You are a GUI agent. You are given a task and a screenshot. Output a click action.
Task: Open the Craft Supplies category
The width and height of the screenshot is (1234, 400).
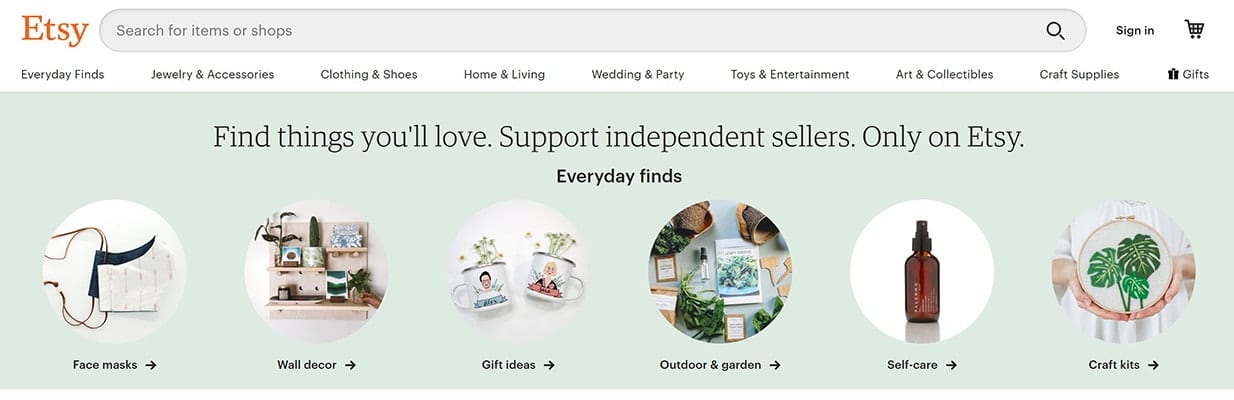pos(1079,74)
